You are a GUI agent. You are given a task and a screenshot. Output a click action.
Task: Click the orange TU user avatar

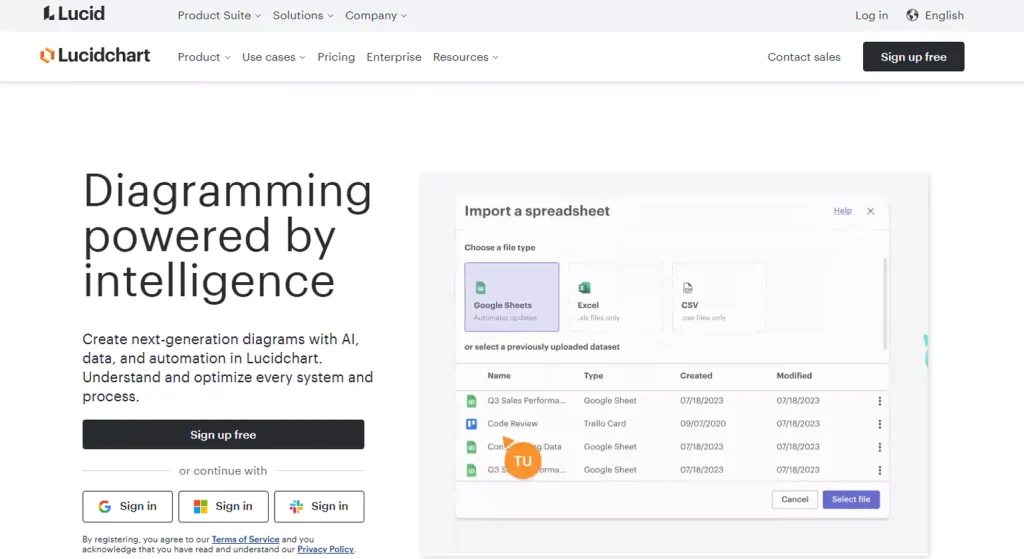522,461
